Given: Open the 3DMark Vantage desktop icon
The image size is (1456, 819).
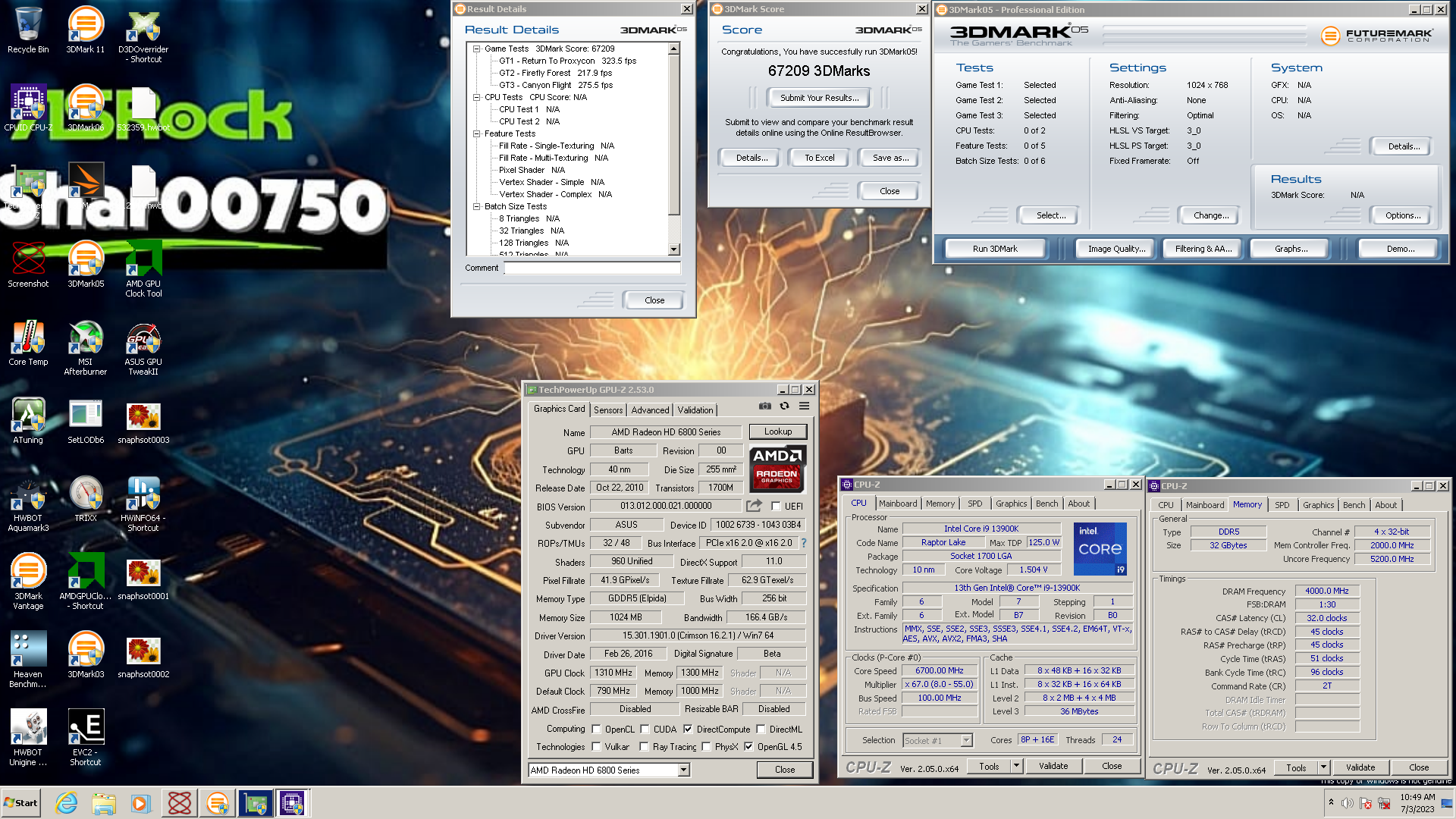Looking at the screenshot, I should [28, 582].
